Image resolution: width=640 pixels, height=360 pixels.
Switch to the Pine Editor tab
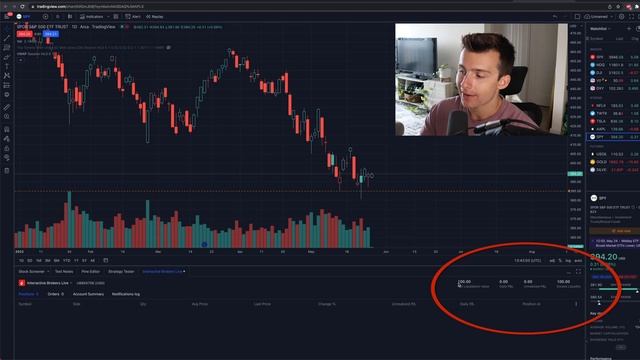91,271
